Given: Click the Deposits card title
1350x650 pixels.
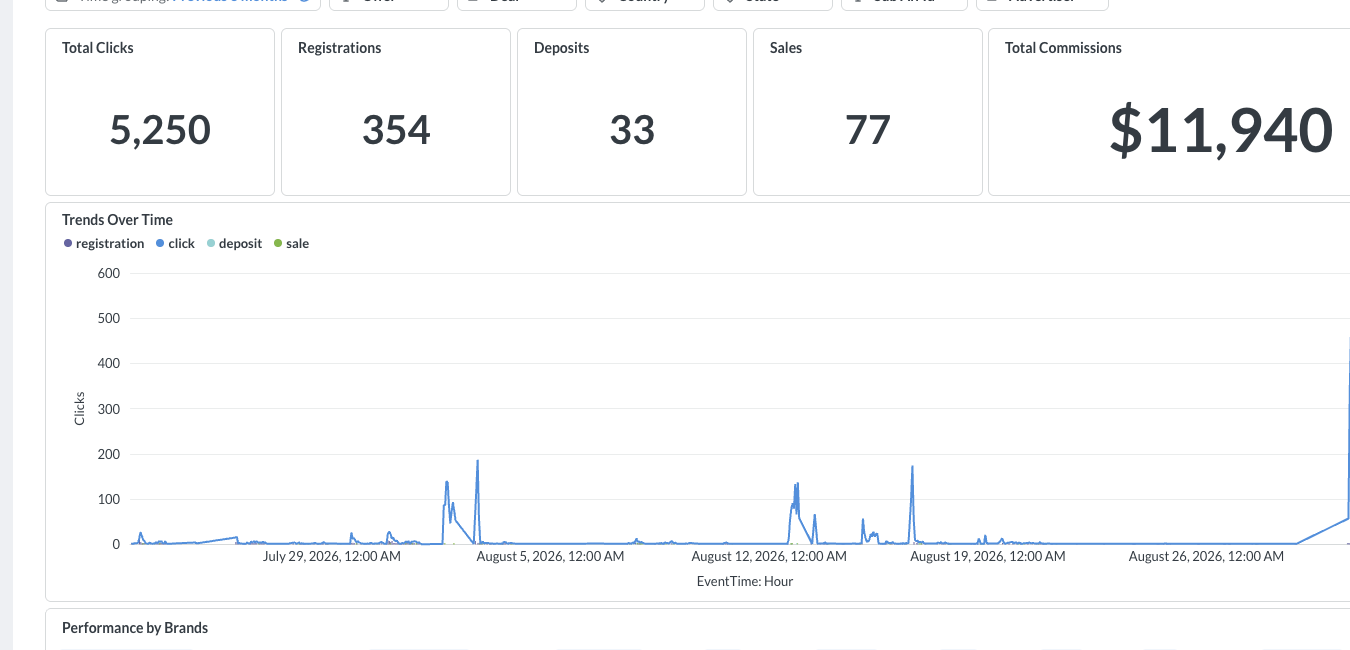Looking at the screenshot, I should [x=562, y=48].
